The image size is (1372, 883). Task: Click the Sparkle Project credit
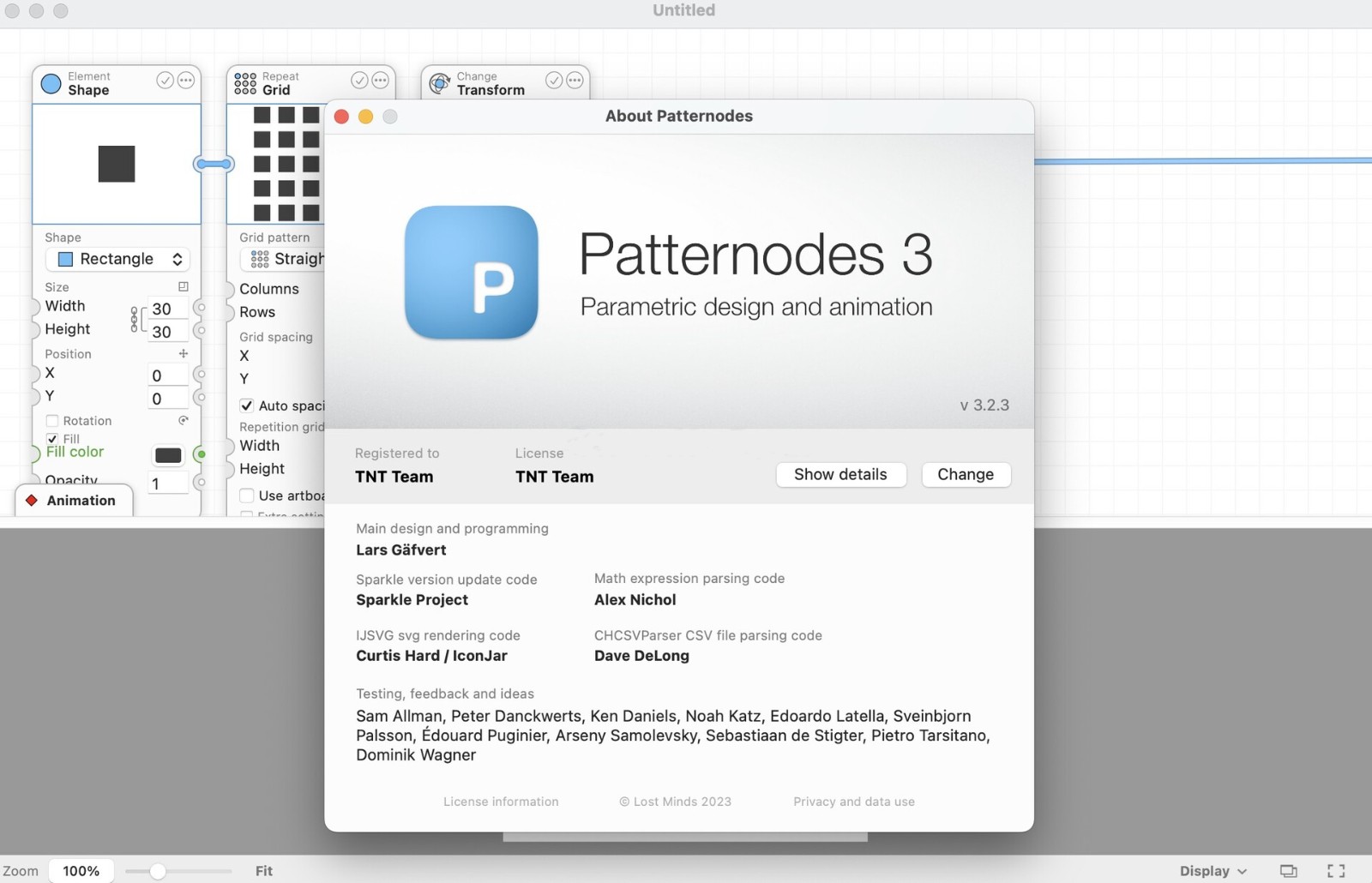412,600
